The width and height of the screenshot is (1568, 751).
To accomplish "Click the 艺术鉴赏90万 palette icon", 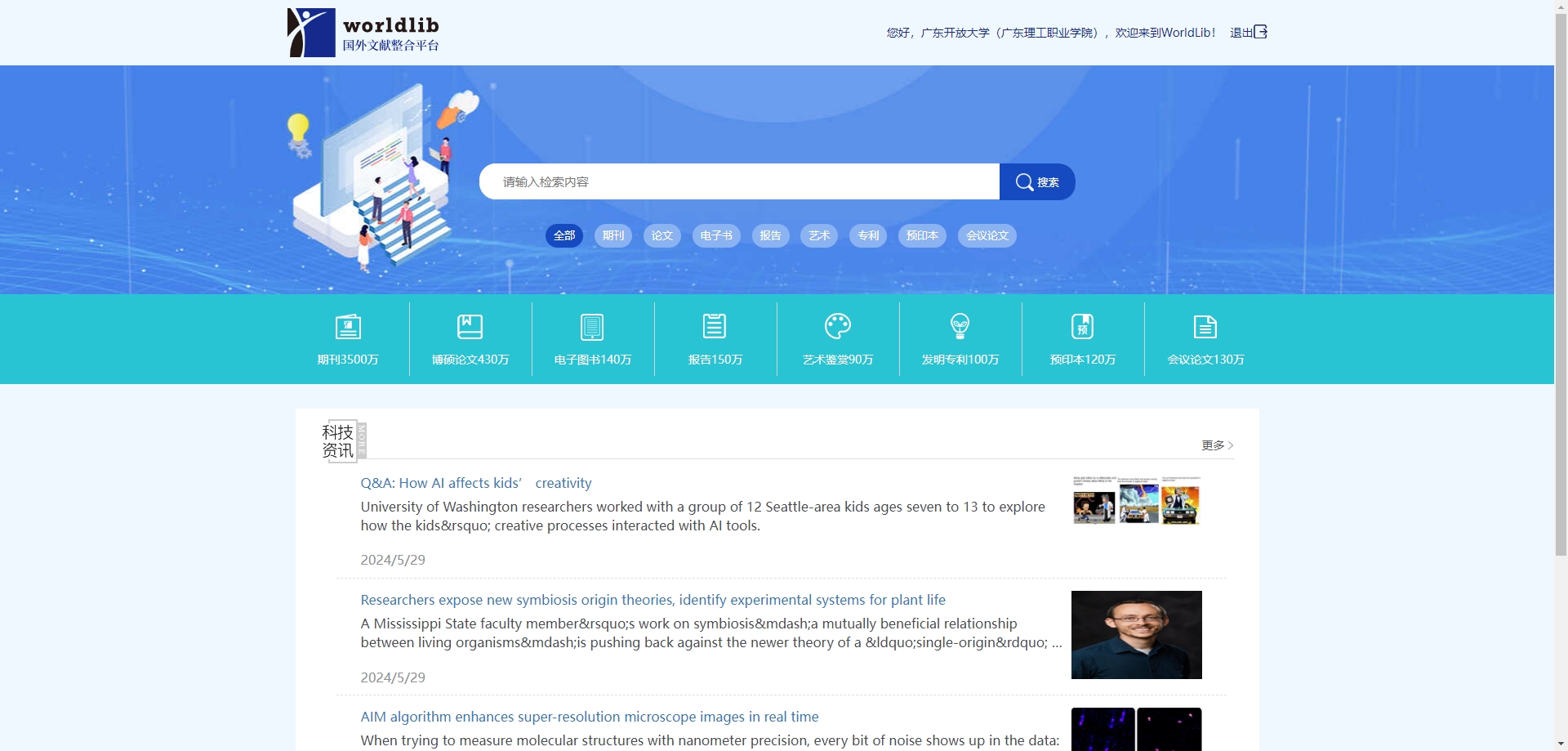I will [838, 327].
